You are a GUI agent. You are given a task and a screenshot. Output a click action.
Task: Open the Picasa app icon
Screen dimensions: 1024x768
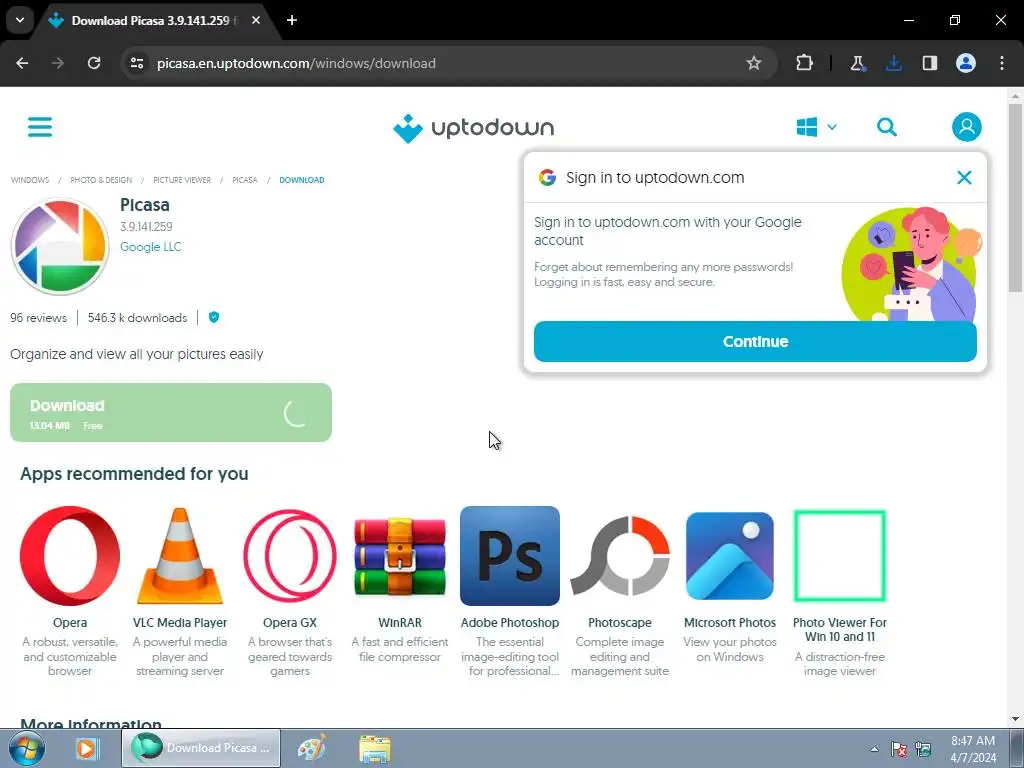(x=60, y=246)
